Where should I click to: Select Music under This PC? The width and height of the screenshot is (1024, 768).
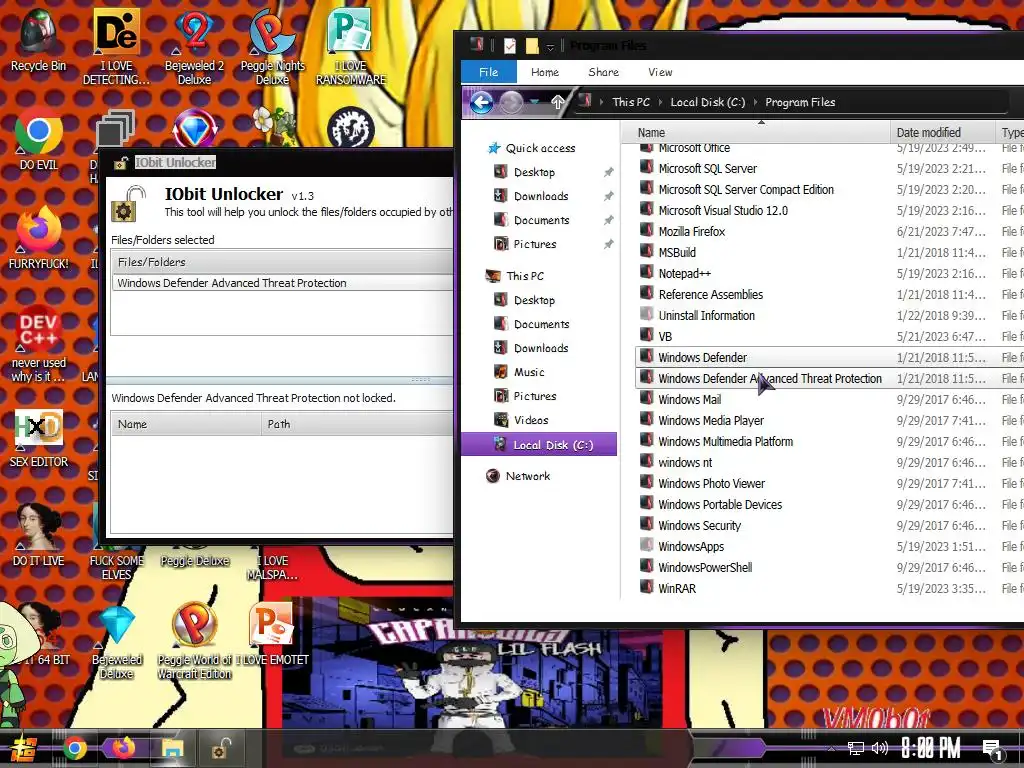528,372
